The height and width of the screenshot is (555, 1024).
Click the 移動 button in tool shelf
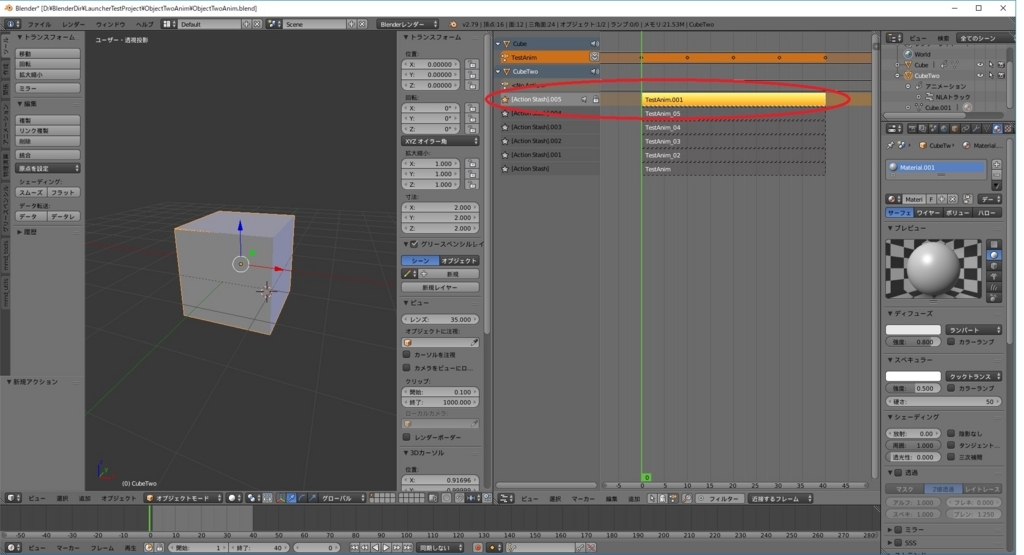pos(48,54)
